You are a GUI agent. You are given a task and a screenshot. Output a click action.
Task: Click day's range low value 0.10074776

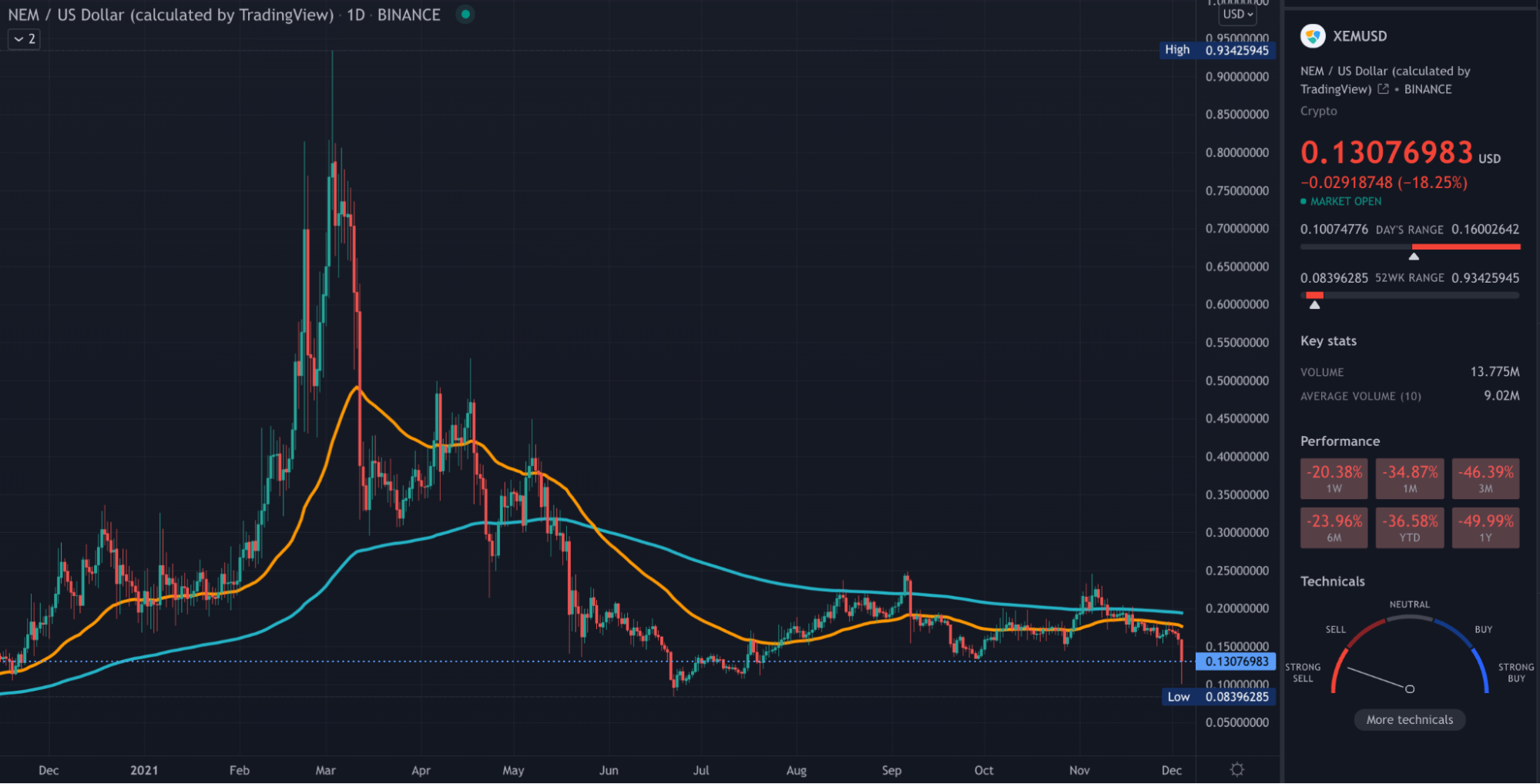click(1334, 230)
